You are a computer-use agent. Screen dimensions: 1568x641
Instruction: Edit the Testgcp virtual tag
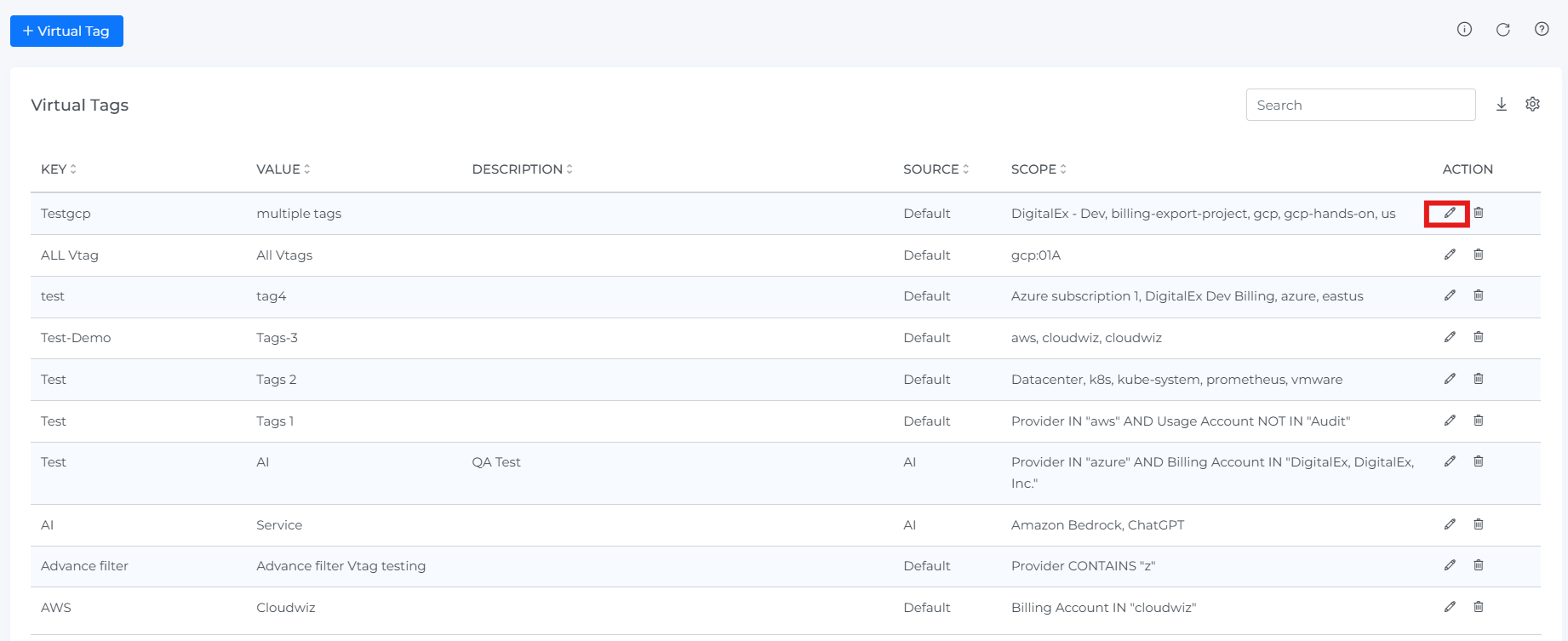[1450, 213]
